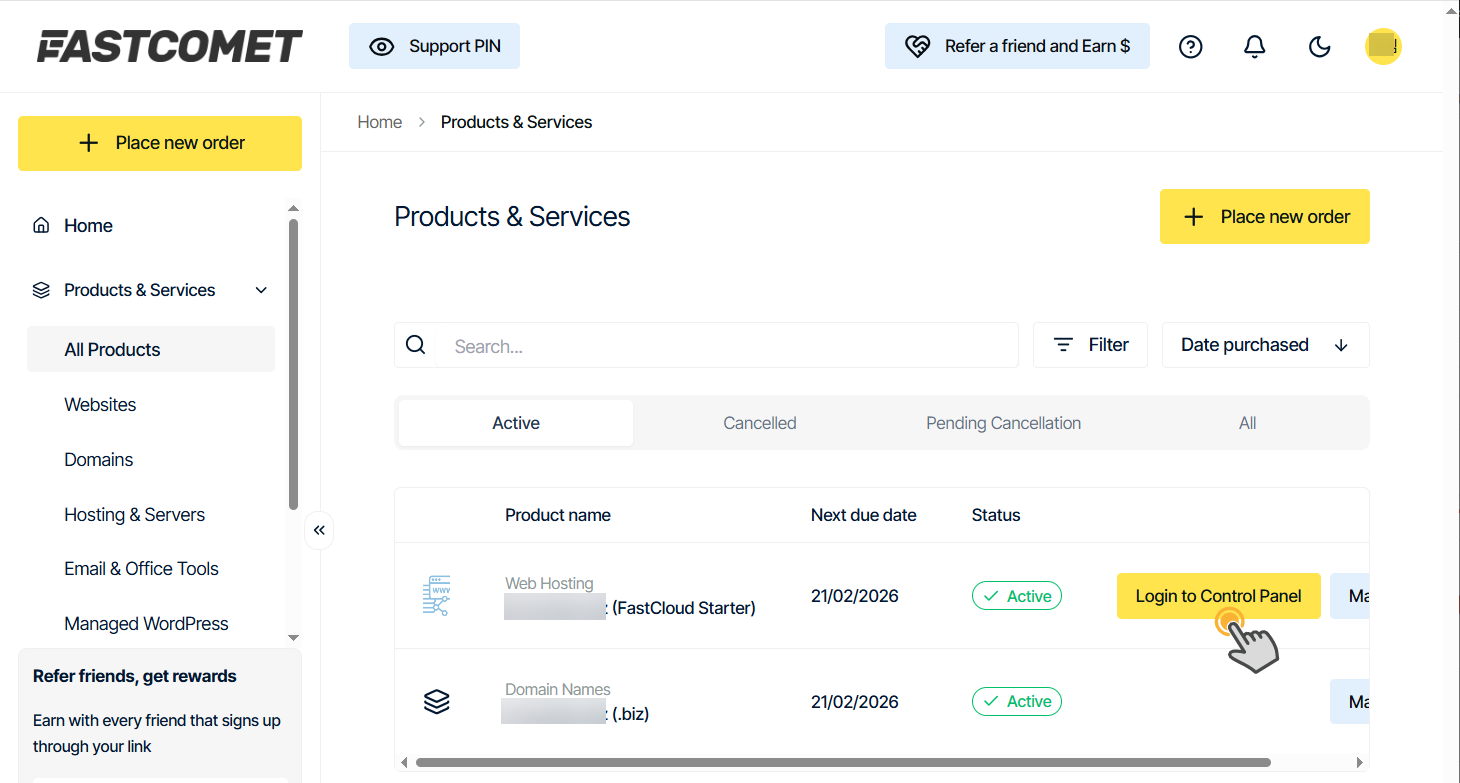Screen dimensions: 1460x783
Task: Open Email & Office Tools in sidebar
Action: tap(141, 568)
